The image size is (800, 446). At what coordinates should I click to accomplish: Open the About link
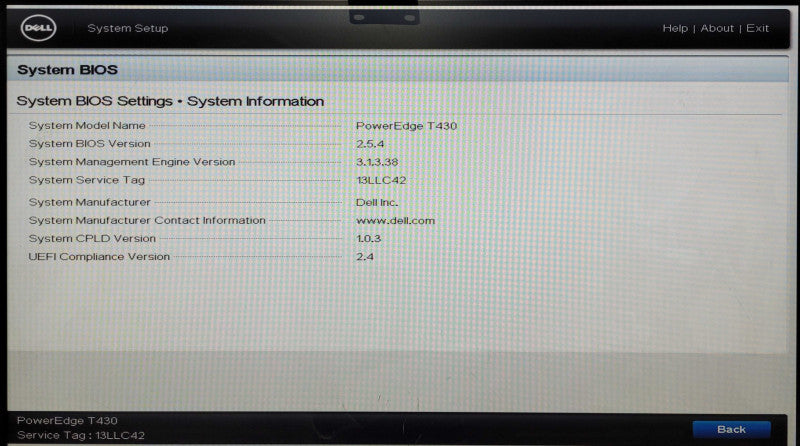click(x=717, y=28)
